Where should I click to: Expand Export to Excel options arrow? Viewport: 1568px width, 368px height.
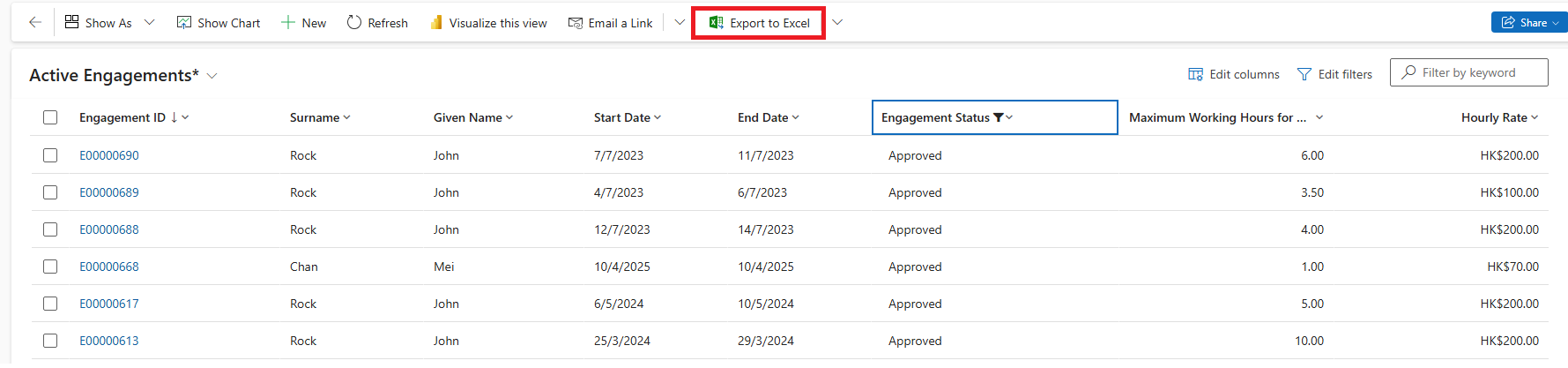click(837, 23)
